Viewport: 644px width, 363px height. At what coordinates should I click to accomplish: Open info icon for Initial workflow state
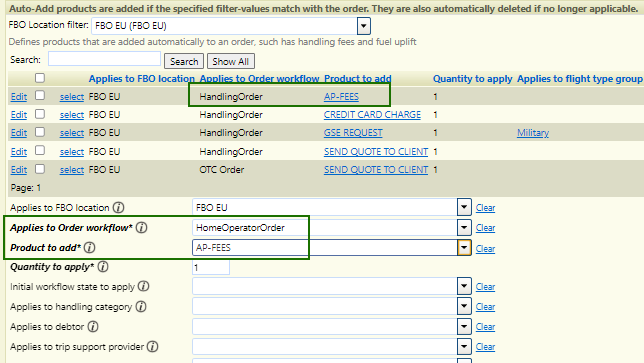(x=143, y=287)
